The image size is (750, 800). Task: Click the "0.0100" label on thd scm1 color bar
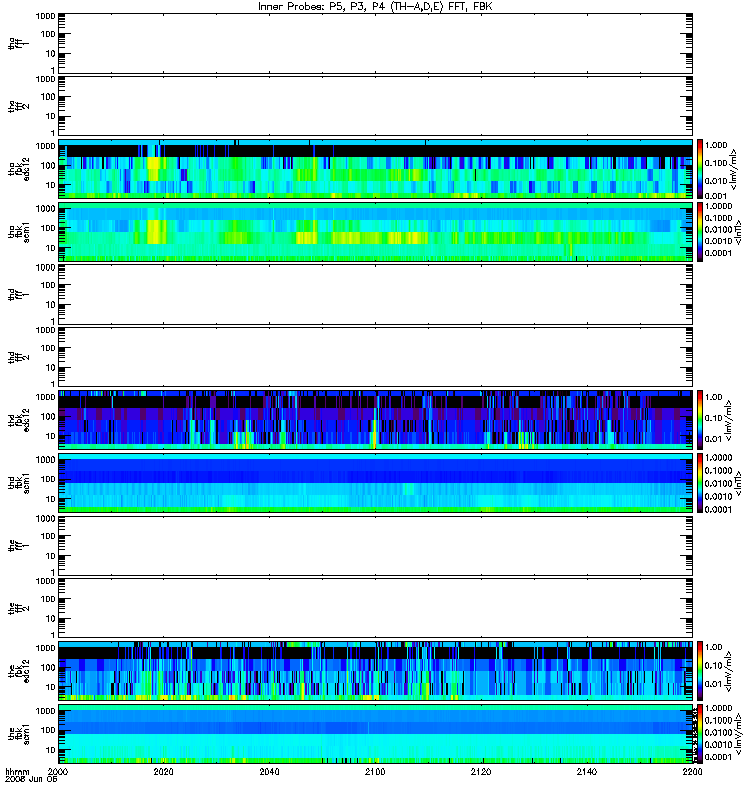718,483
